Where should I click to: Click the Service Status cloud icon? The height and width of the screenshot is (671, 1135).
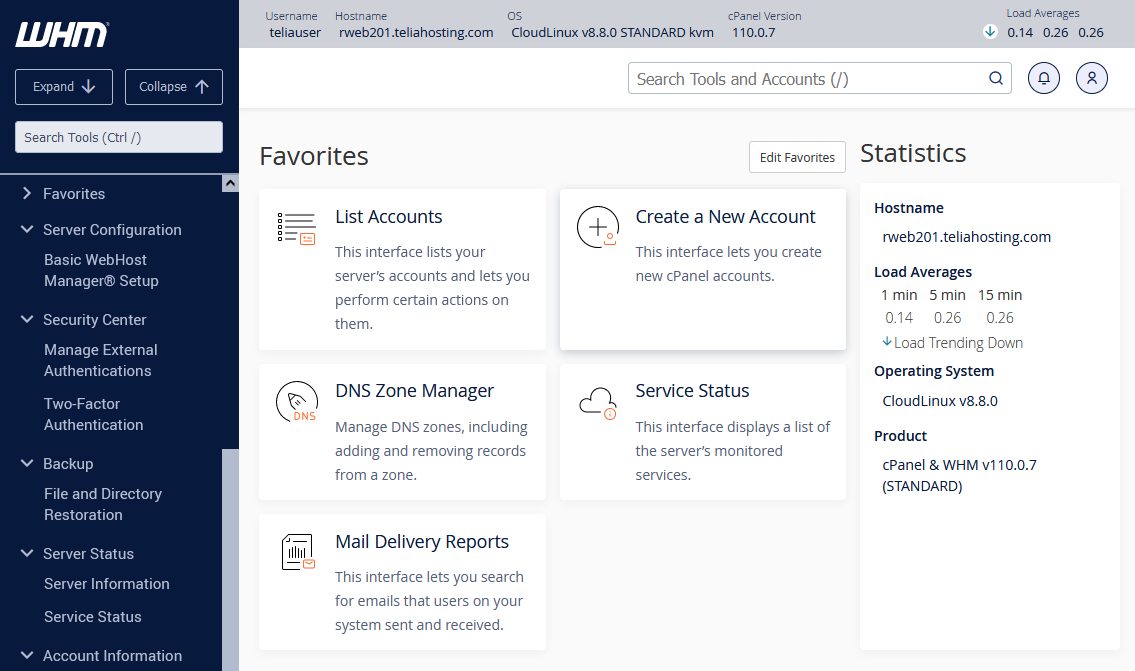[598, 402]
